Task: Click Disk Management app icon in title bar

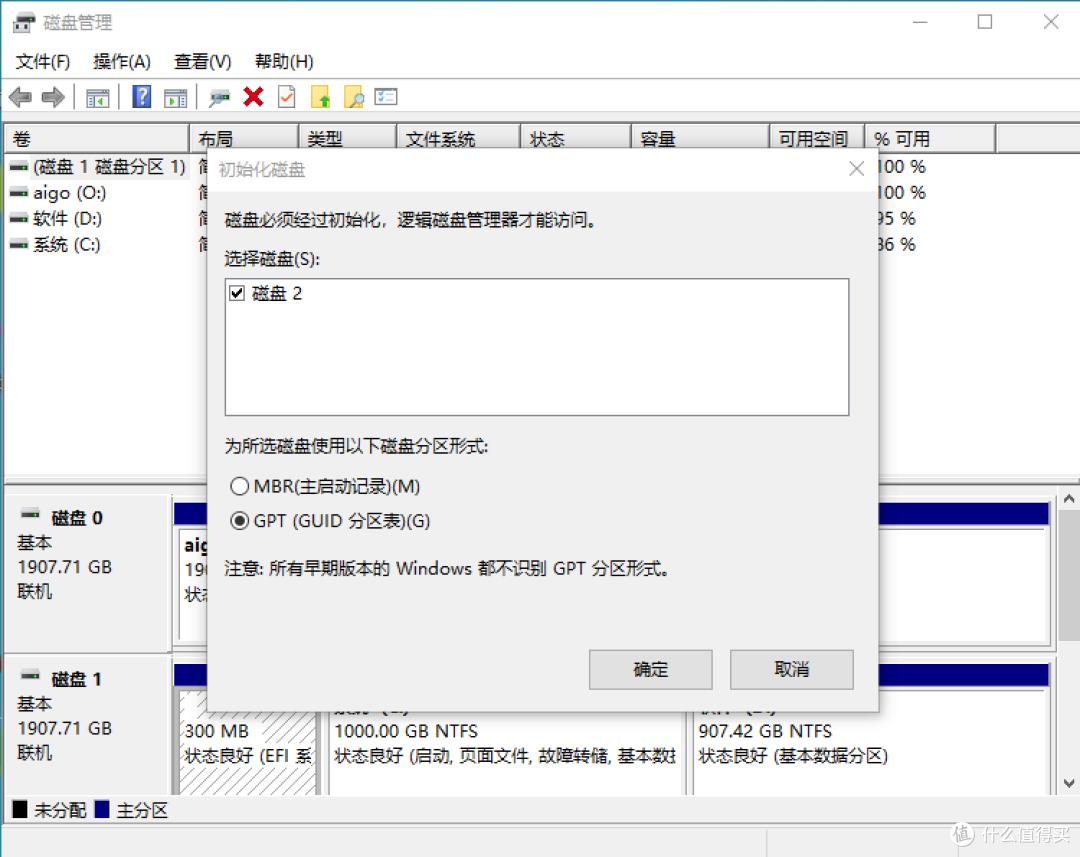Action: pos(23,23)
